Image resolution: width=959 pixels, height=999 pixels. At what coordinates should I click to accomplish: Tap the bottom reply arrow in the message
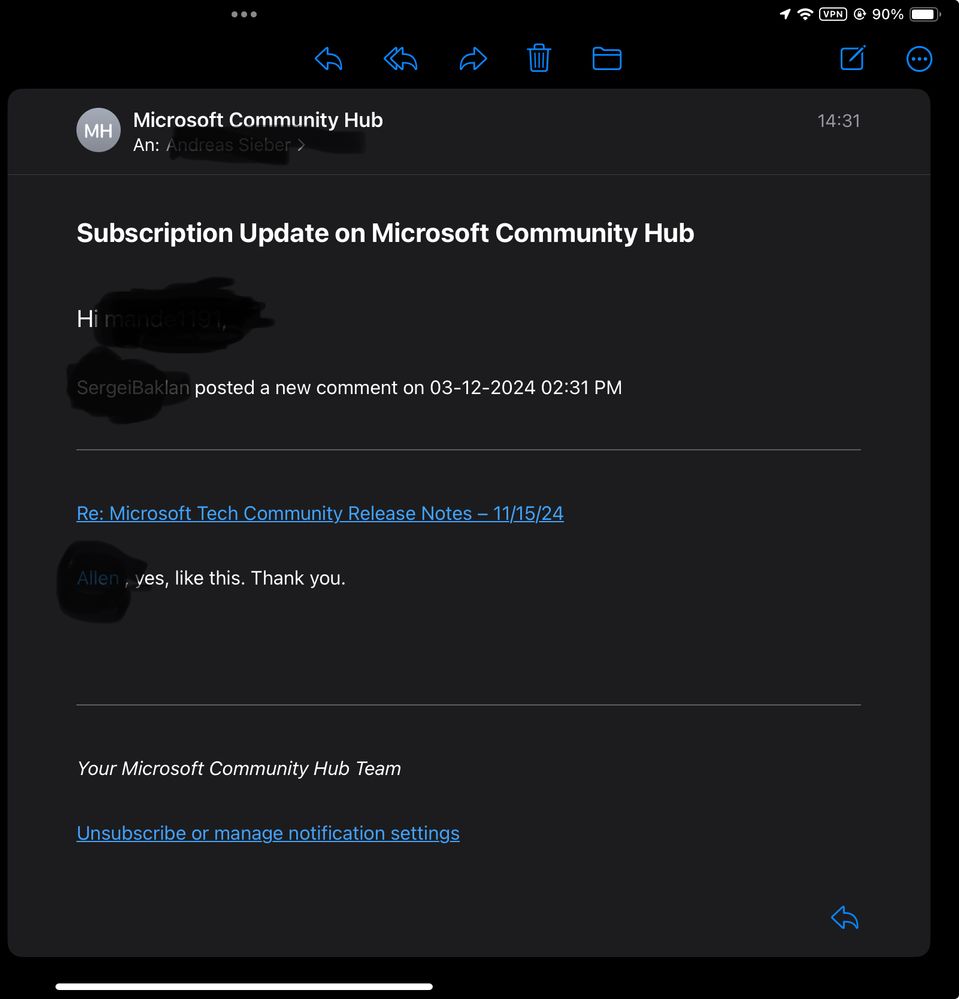(x=845, y=917)
